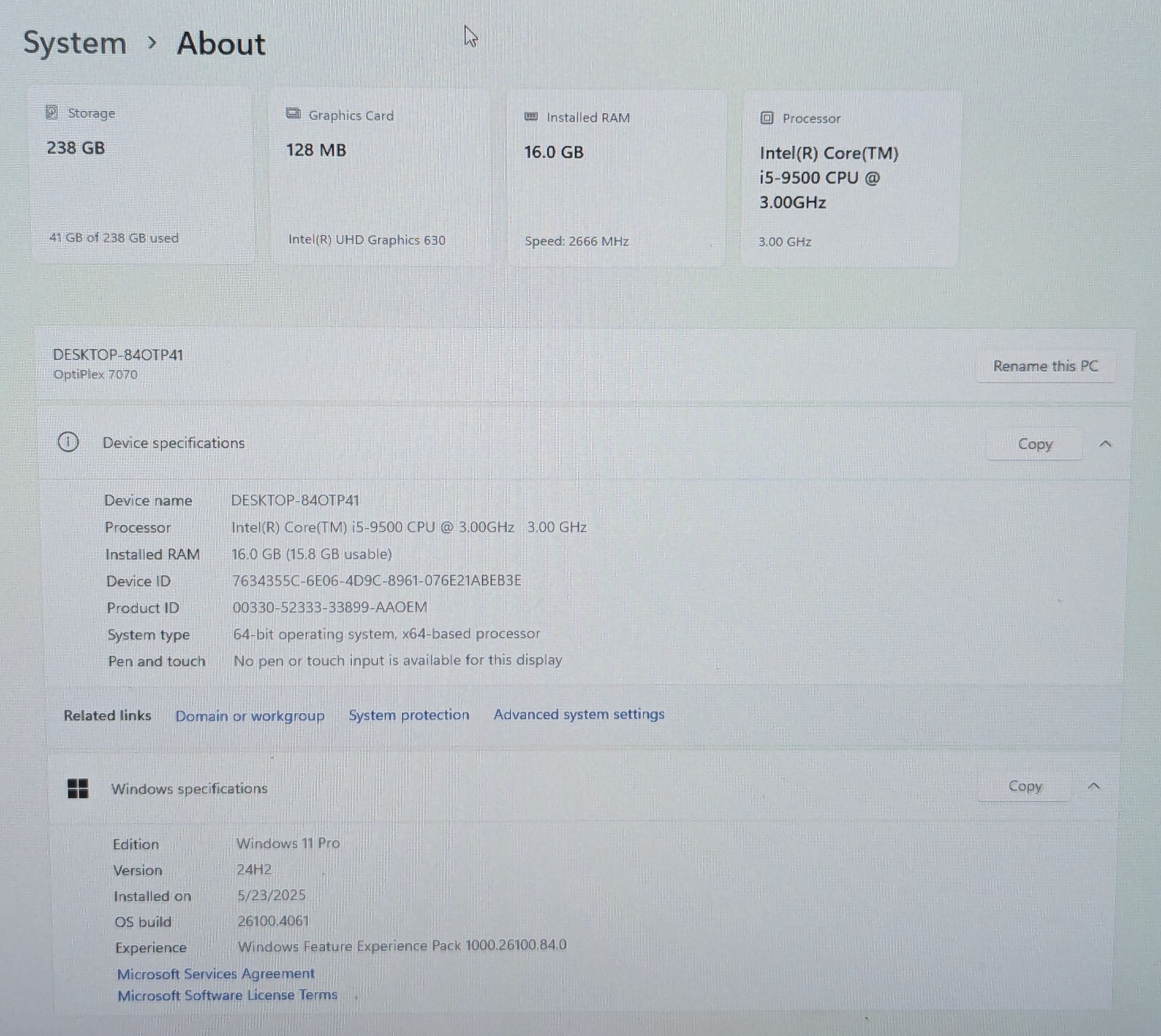The width and height of the screenshot is (1161, 1036).
Task: Open the Graphics Card 128 MB card
Action: click(x=380, y=177)
